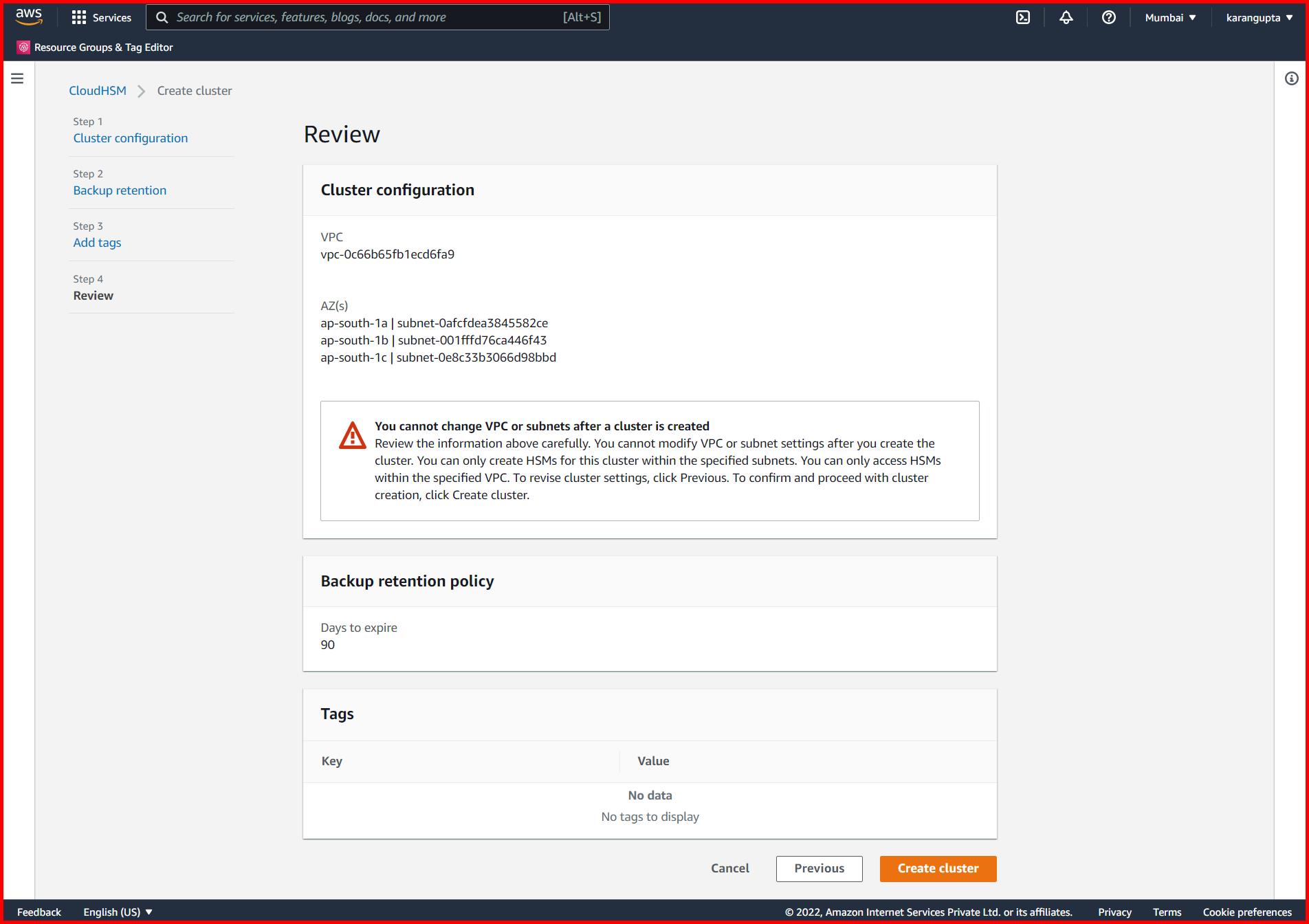The height and width of the screenshot is (924, 1309).
Task: Open the karangupta account dropdown
Action: click(x=1257, y=17)
